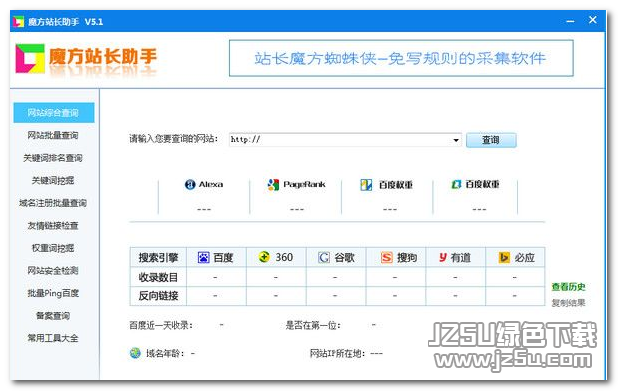Click the 域名年龄 label
Image resolution: width=618 pixels, height=391 pixels.
(165, 354)
